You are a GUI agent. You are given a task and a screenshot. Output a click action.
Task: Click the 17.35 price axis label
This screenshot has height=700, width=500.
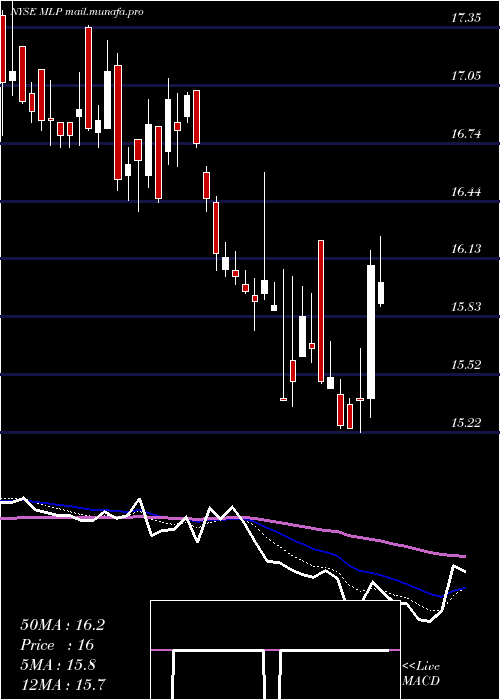tap(466, 18)
